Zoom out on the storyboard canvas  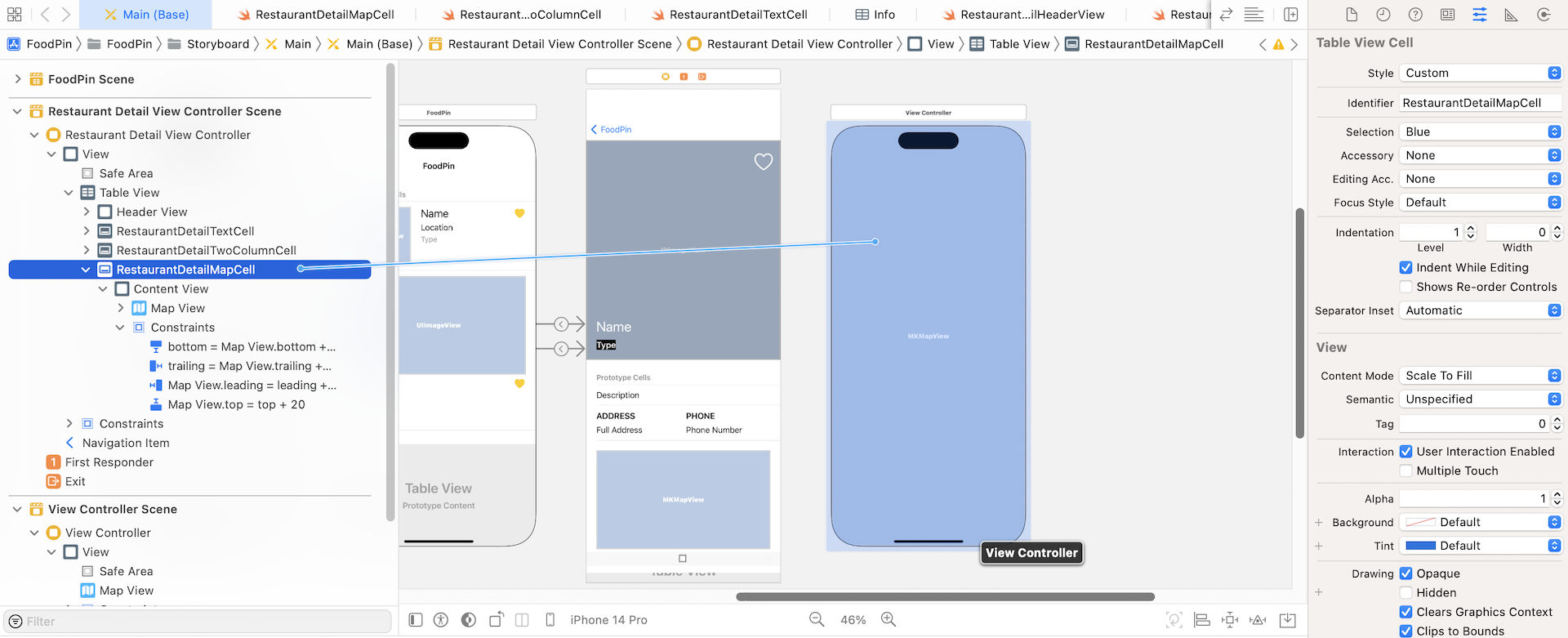816,620
